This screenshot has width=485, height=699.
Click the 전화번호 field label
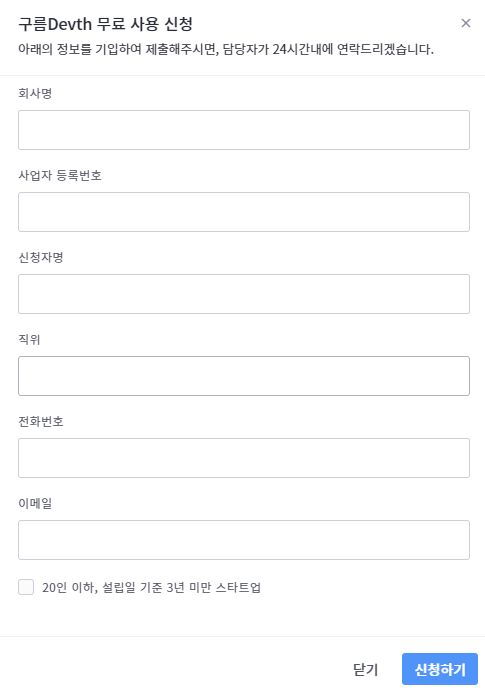click(x=41, y=421)
